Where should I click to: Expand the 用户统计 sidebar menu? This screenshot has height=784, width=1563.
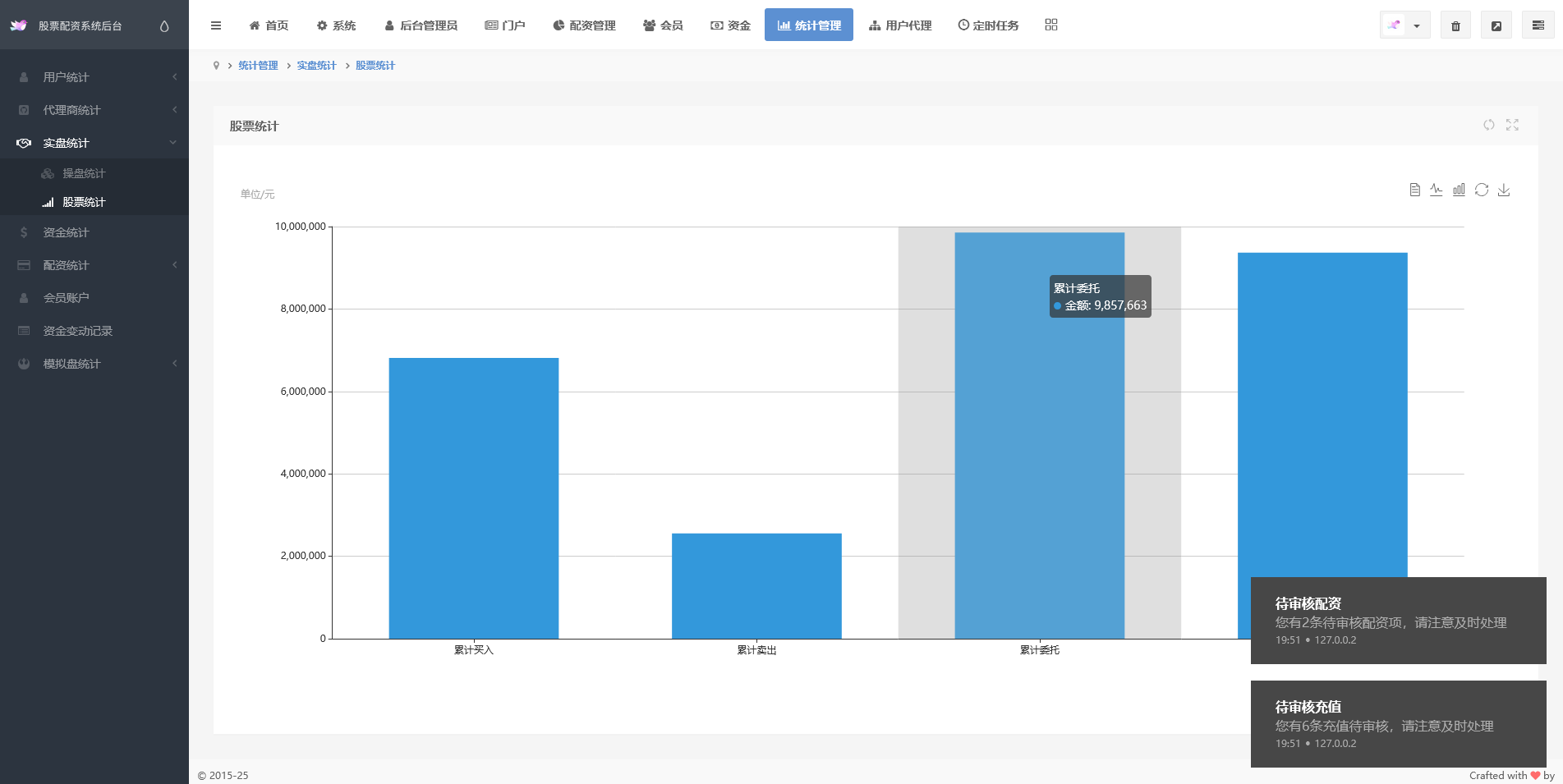pos(94,77)
